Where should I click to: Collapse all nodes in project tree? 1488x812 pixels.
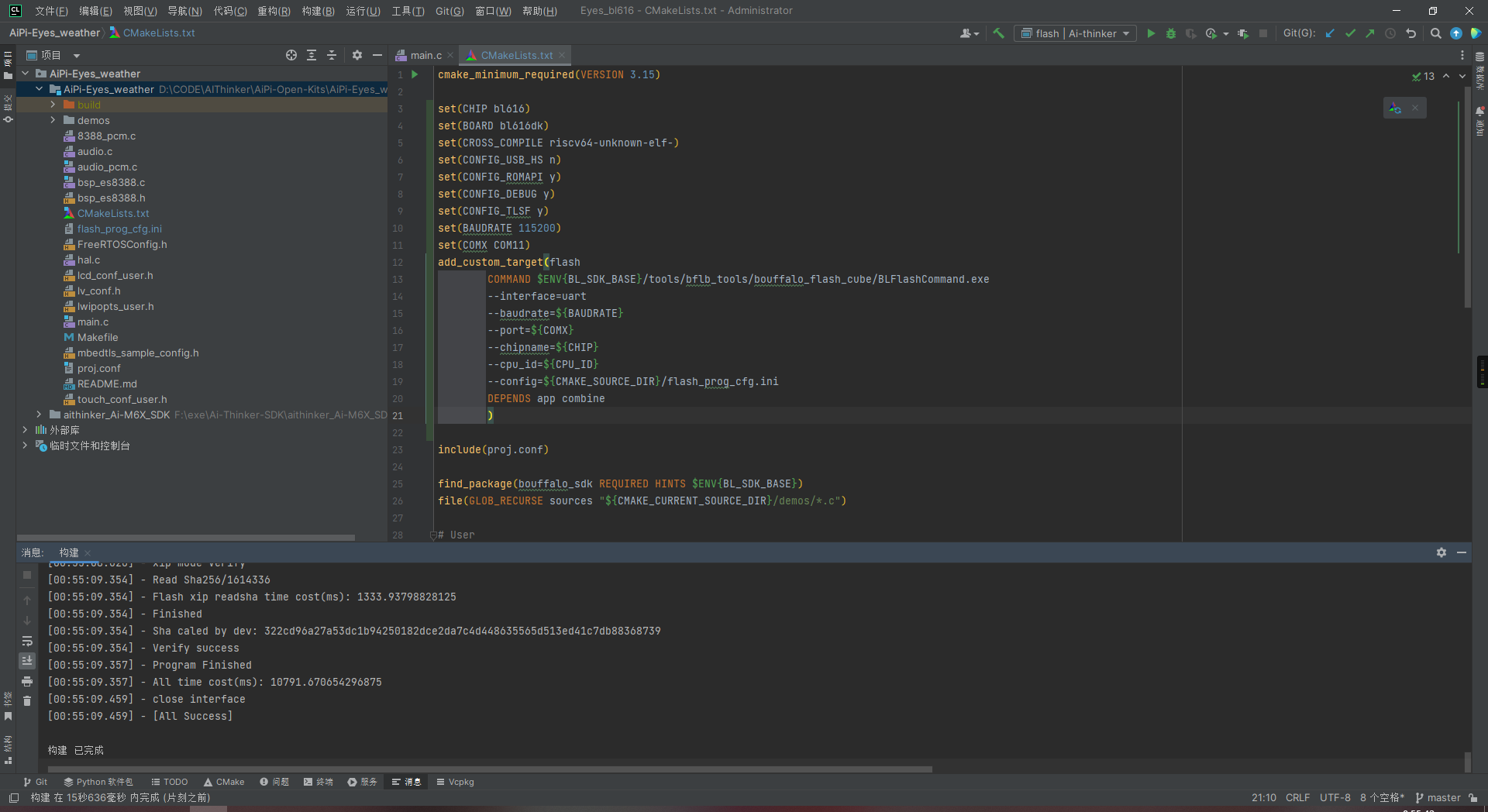pos(332,55)
